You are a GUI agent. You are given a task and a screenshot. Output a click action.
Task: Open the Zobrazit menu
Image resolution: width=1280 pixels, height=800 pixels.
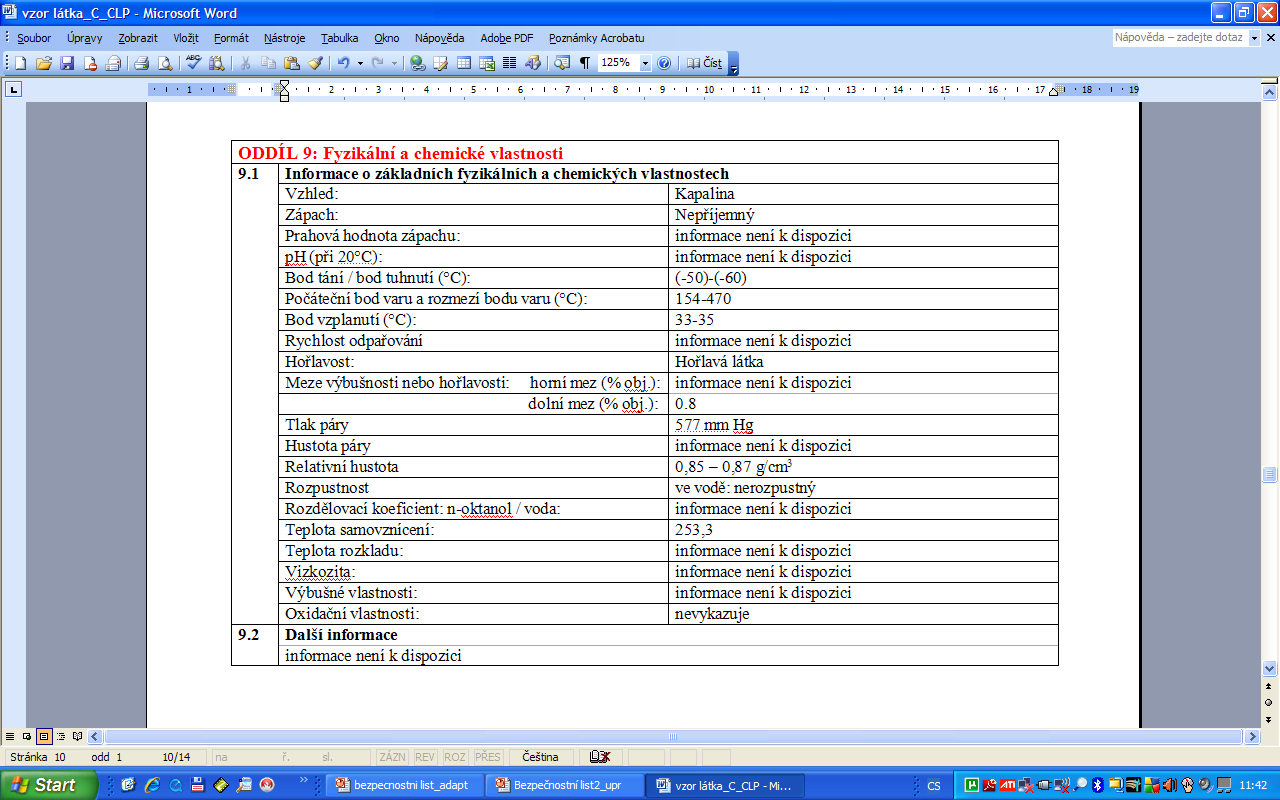click(x=137, y=38)
